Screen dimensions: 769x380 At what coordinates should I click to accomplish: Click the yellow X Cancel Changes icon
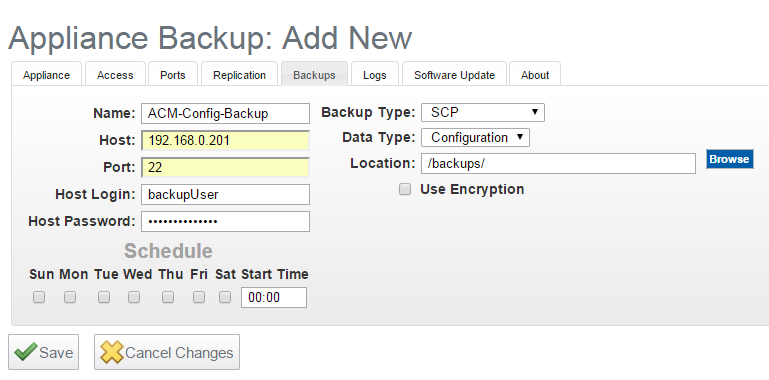pyautogui.click(x=112, y=352)
